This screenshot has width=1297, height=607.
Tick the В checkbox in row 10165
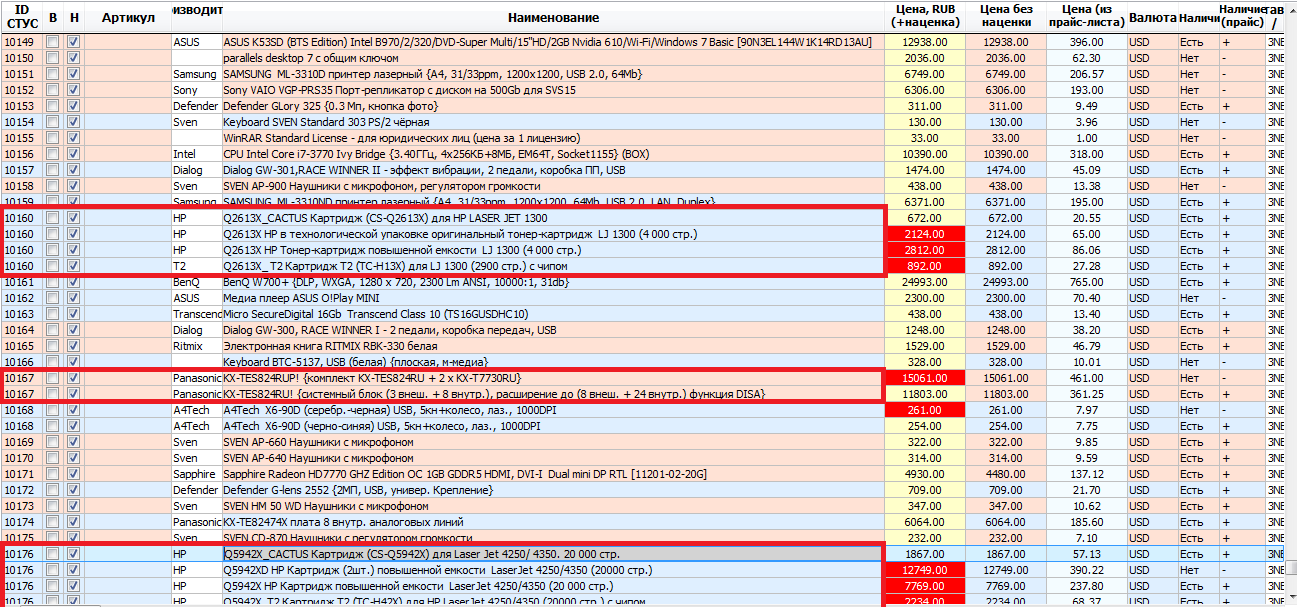tap(52, 346)
